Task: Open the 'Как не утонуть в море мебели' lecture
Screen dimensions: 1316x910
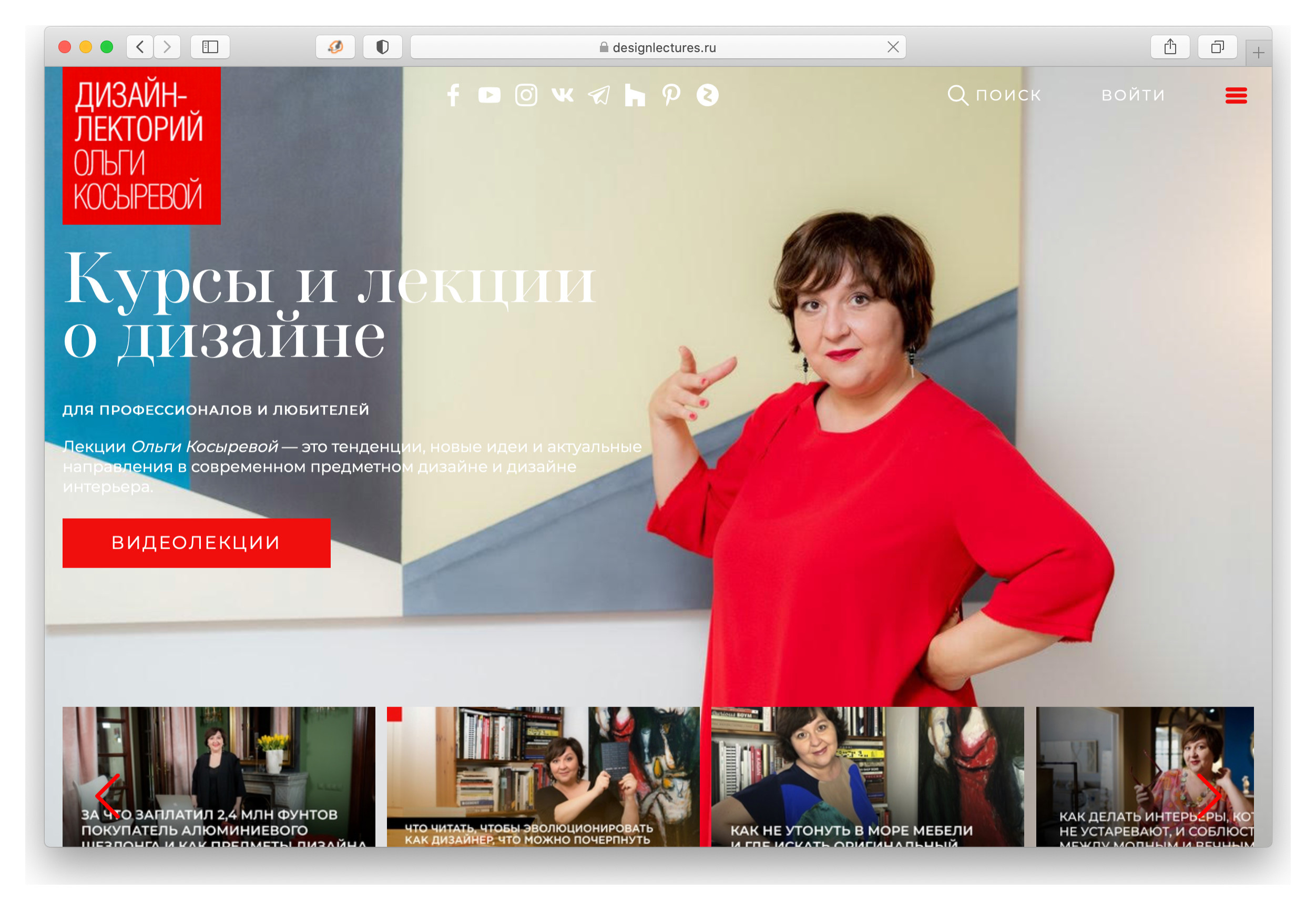Action: 867,776
